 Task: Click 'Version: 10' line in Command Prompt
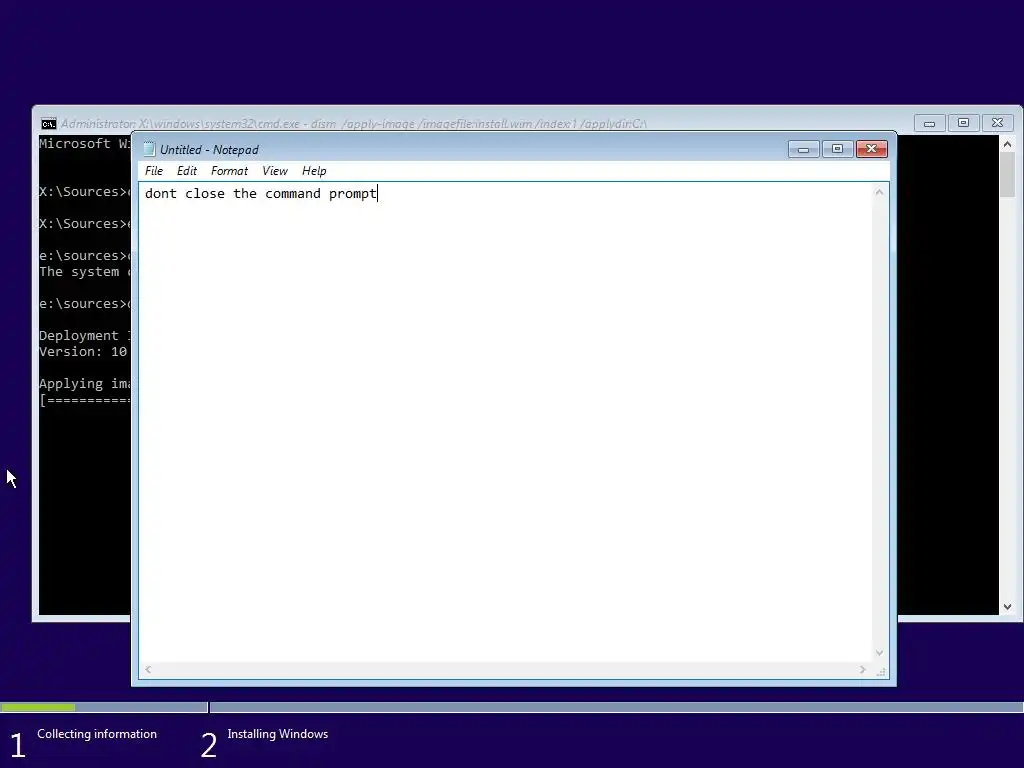(x=83, y=352)
